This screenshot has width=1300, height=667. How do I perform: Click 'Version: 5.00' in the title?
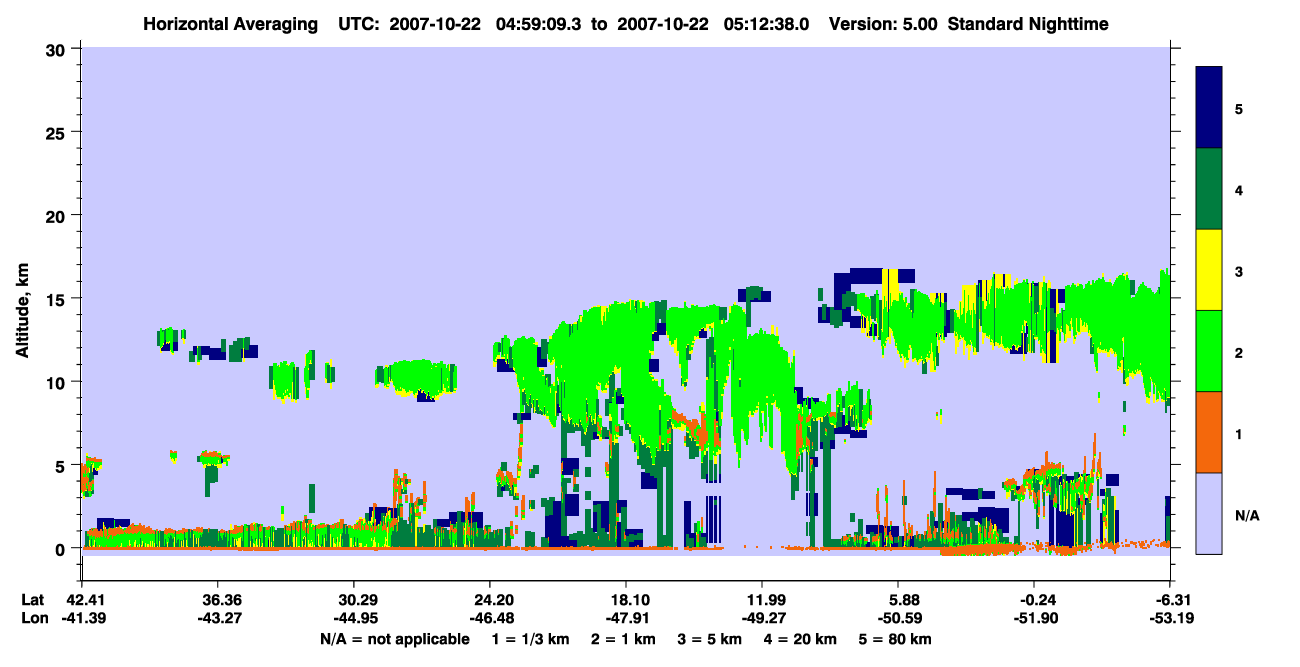[x=883, y=24]
